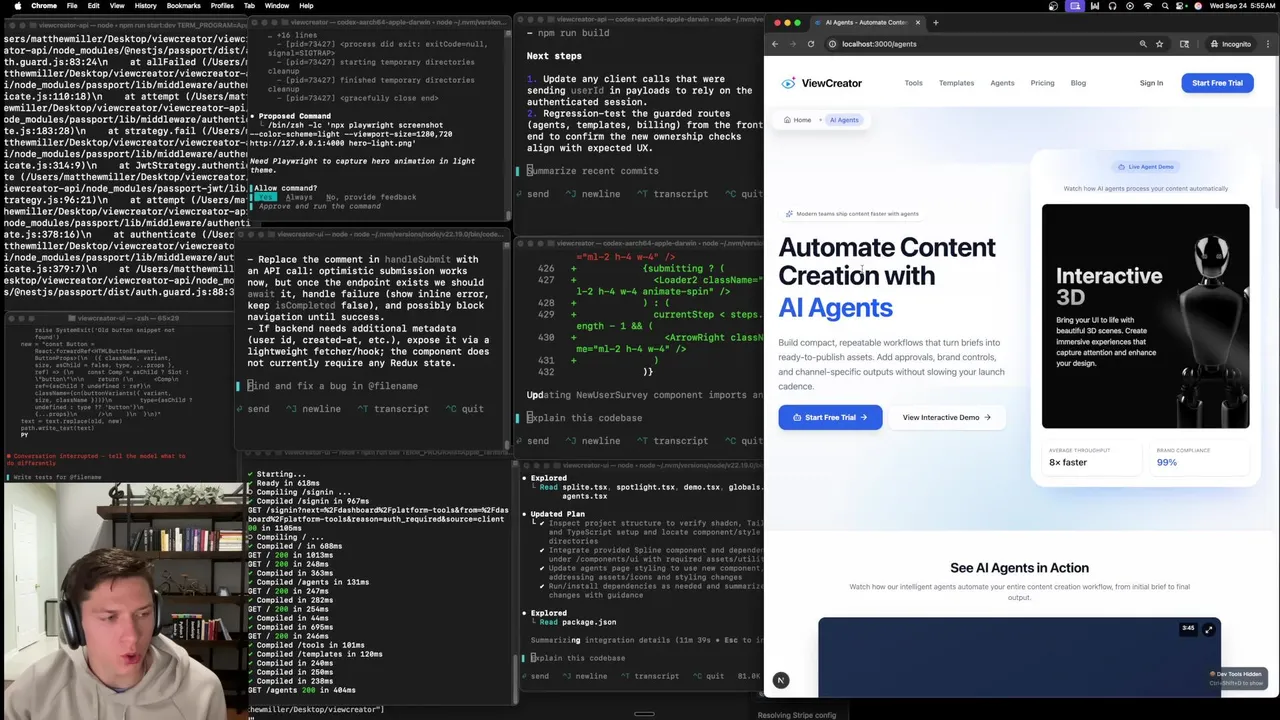Click the browser address bar URL
This screenshot has width=1280, height=720.
(879, 44)
